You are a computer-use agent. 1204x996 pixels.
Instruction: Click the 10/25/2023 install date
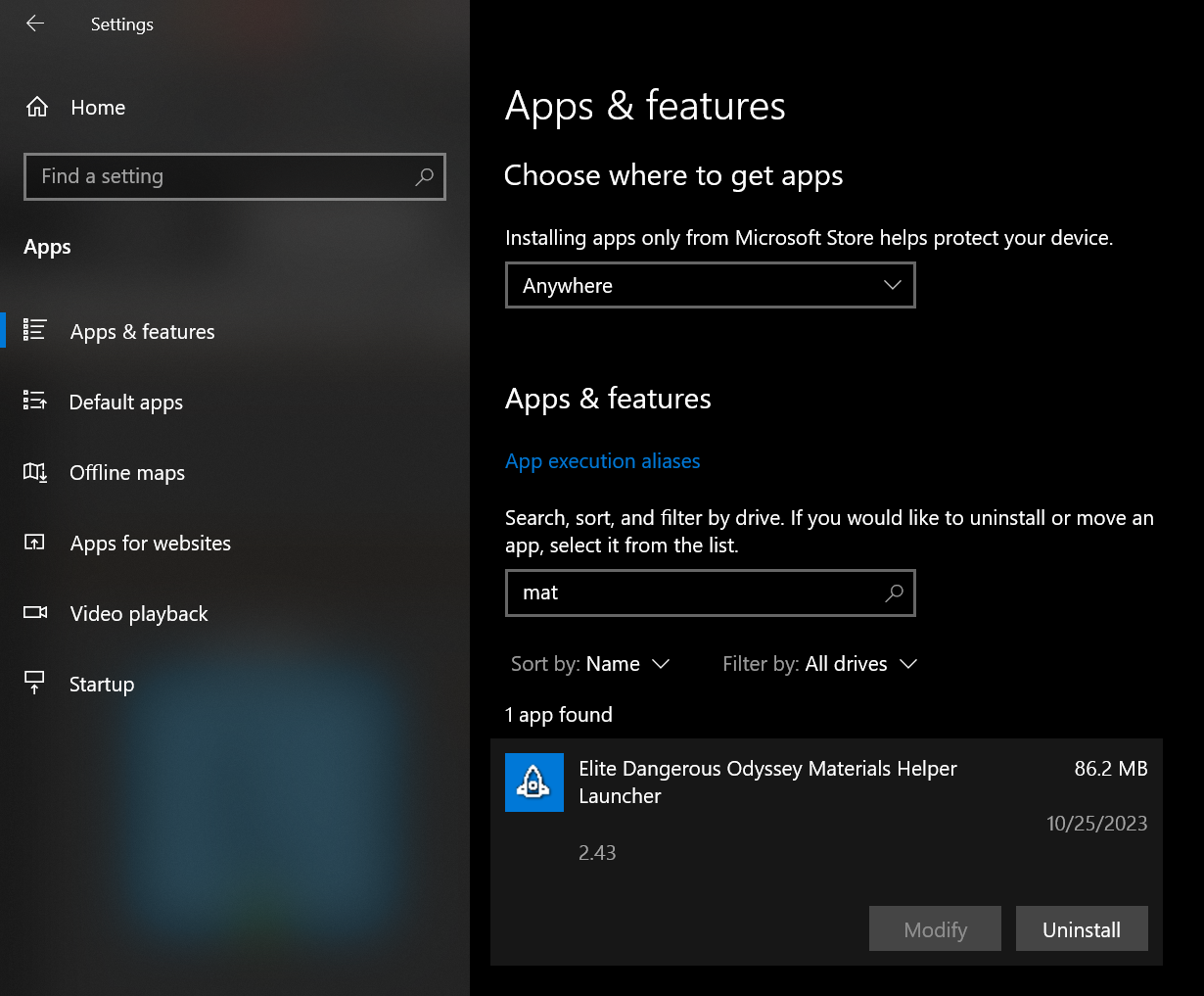(x=1097, y=824)
